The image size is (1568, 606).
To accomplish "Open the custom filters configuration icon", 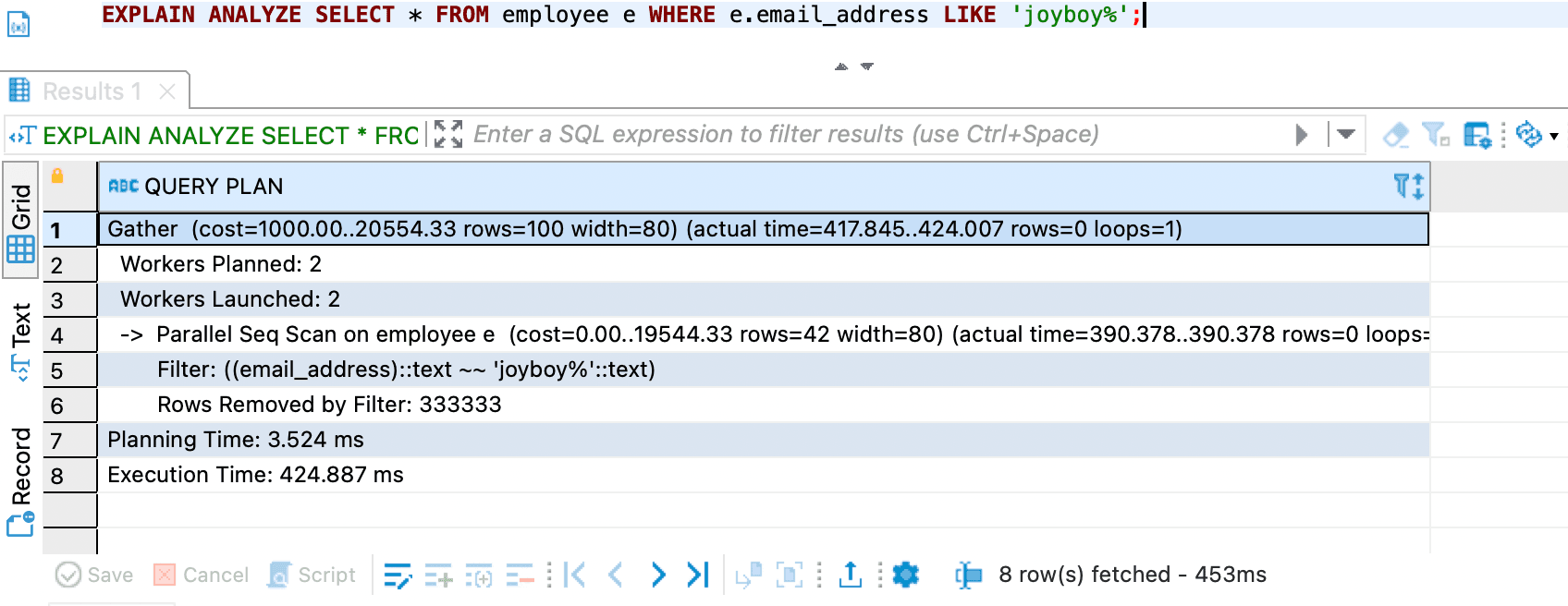I will [1477, 135].
